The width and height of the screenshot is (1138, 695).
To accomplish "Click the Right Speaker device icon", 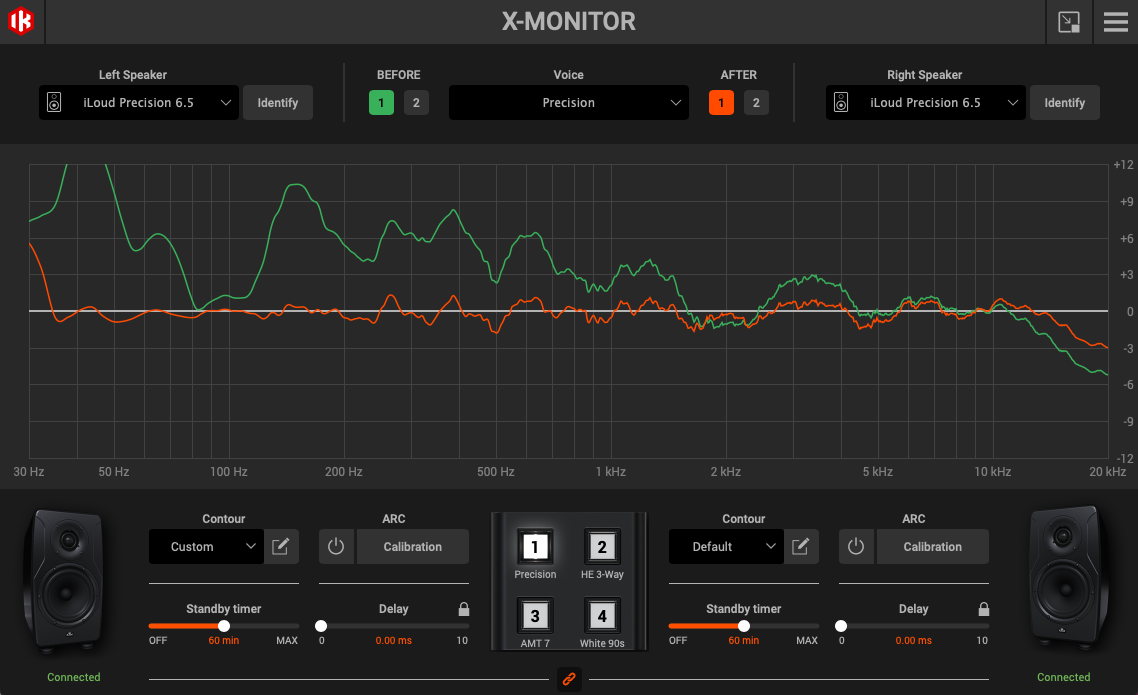I will [x=840, y=102].
